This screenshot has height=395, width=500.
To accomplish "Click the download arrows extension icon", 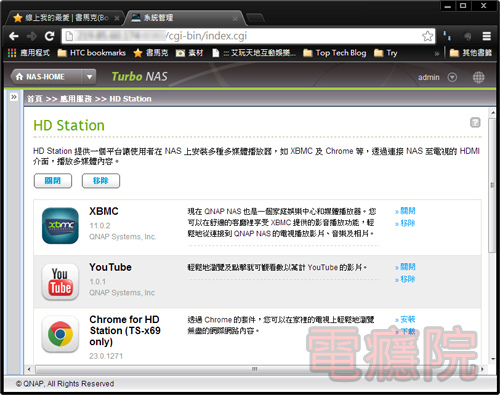I will pyautogui.click(x=447, y=36).
